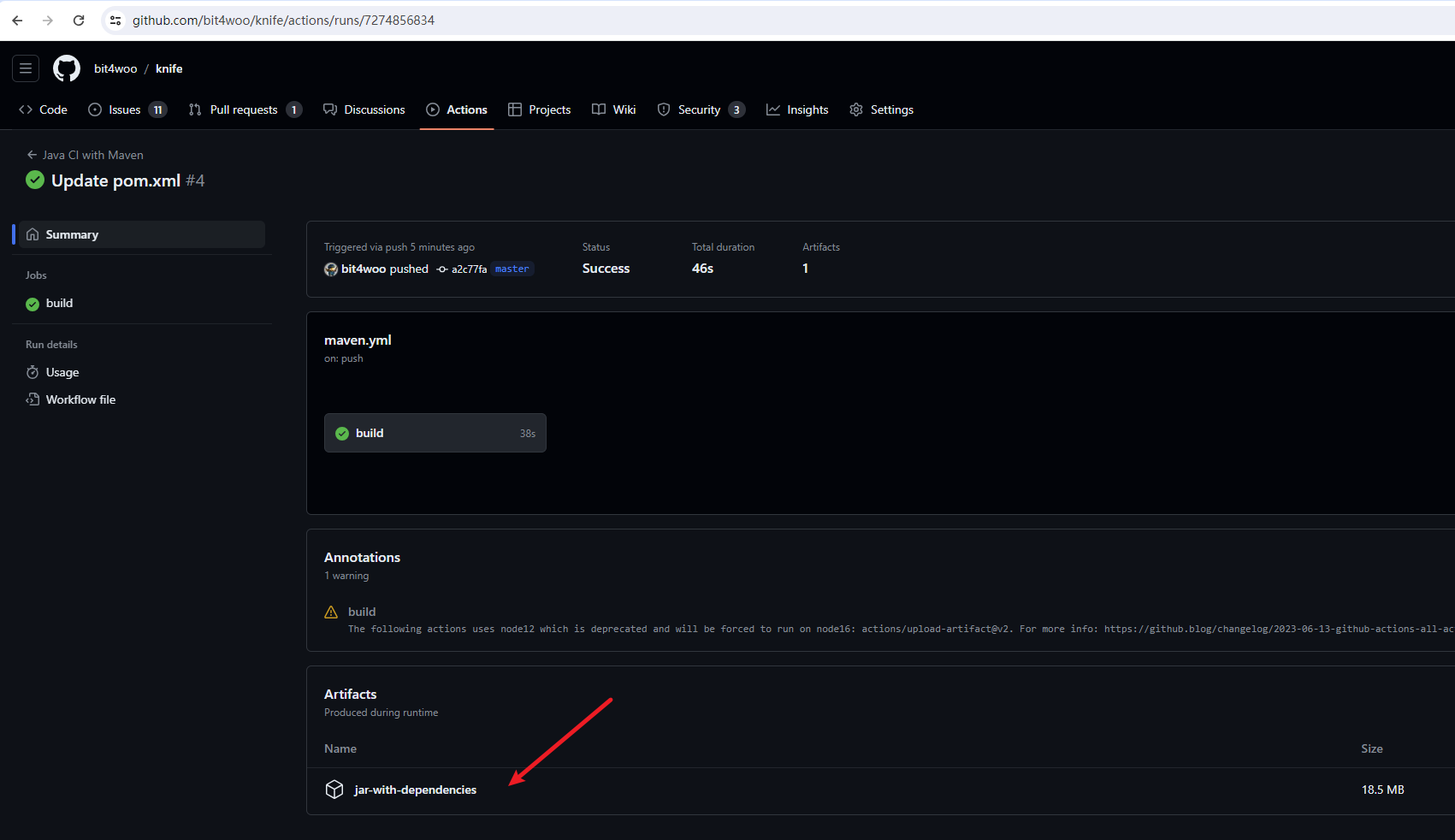Click the Discussions speech bubble icon

(330, 109)
